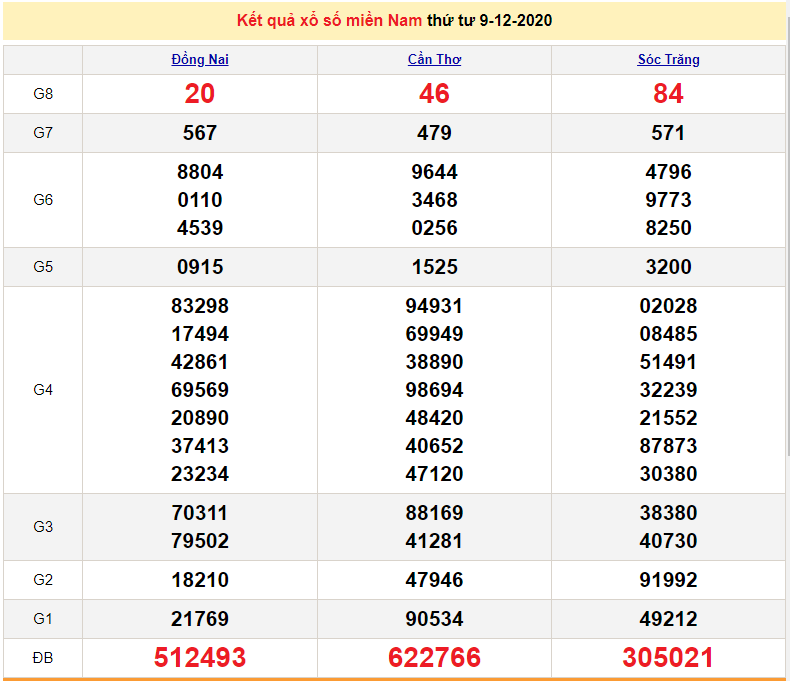The height and width of the screenshot is (681, 790).
Task: Click G1 result 21769 for Đồng Nai
Action: pos(200,619)
